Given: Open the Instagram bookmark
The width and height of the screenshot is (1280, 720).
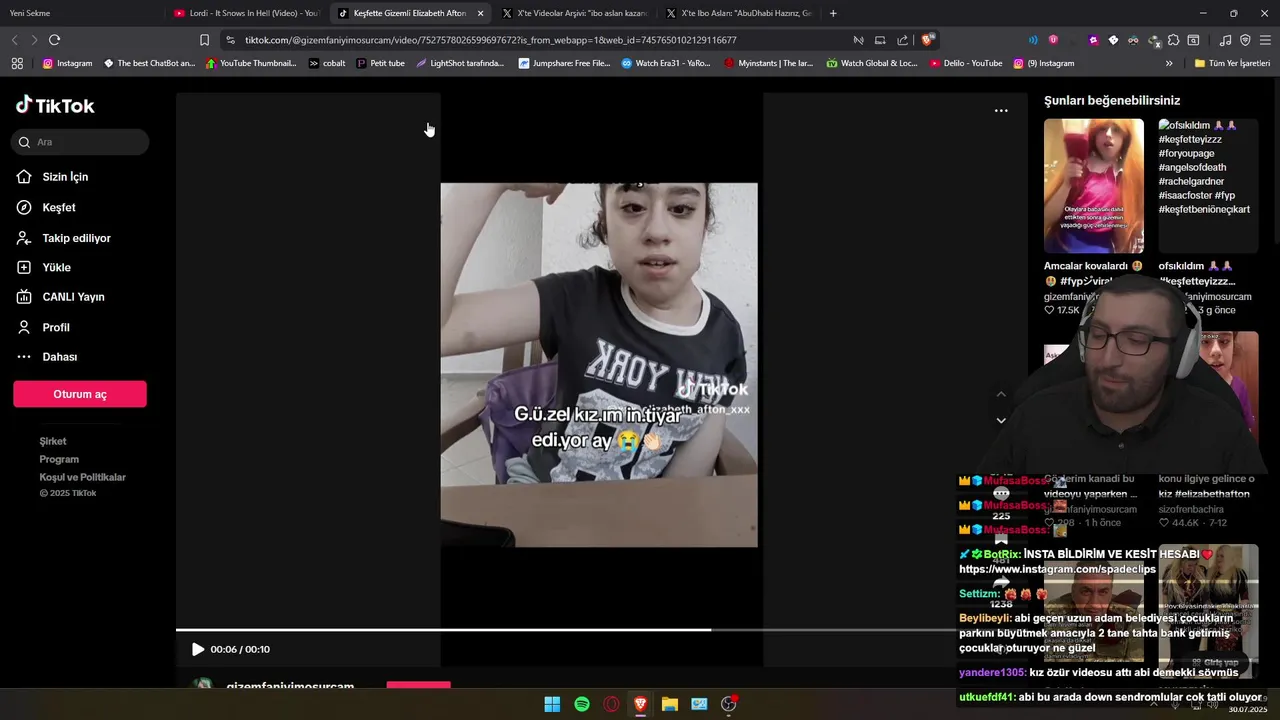Looking at the screenshot, I should point(67,63).
